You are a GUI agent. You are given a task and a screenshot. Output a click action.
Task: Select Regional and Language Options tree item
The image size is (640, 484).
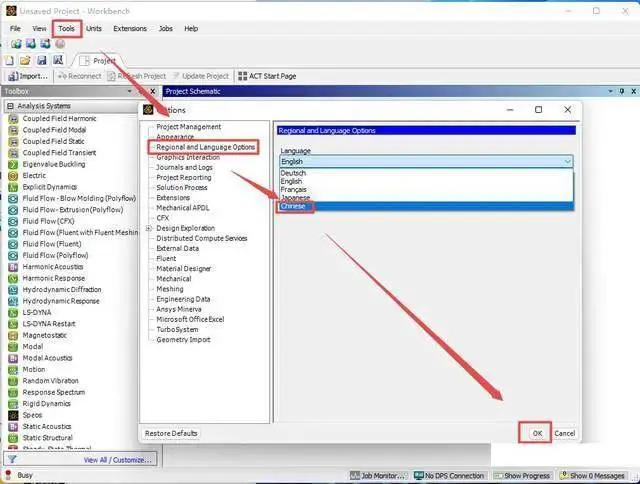pos(205,147)
